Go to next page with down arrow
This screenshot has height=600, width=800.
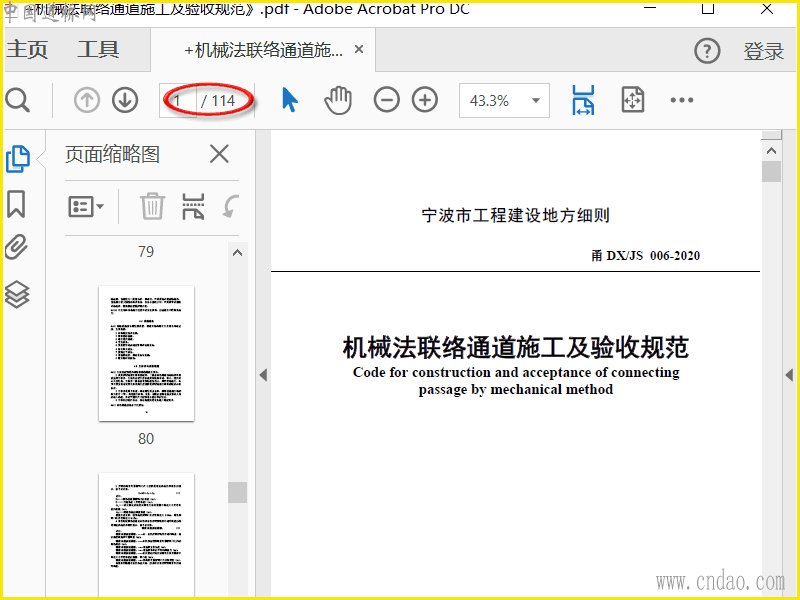(125, 100)
